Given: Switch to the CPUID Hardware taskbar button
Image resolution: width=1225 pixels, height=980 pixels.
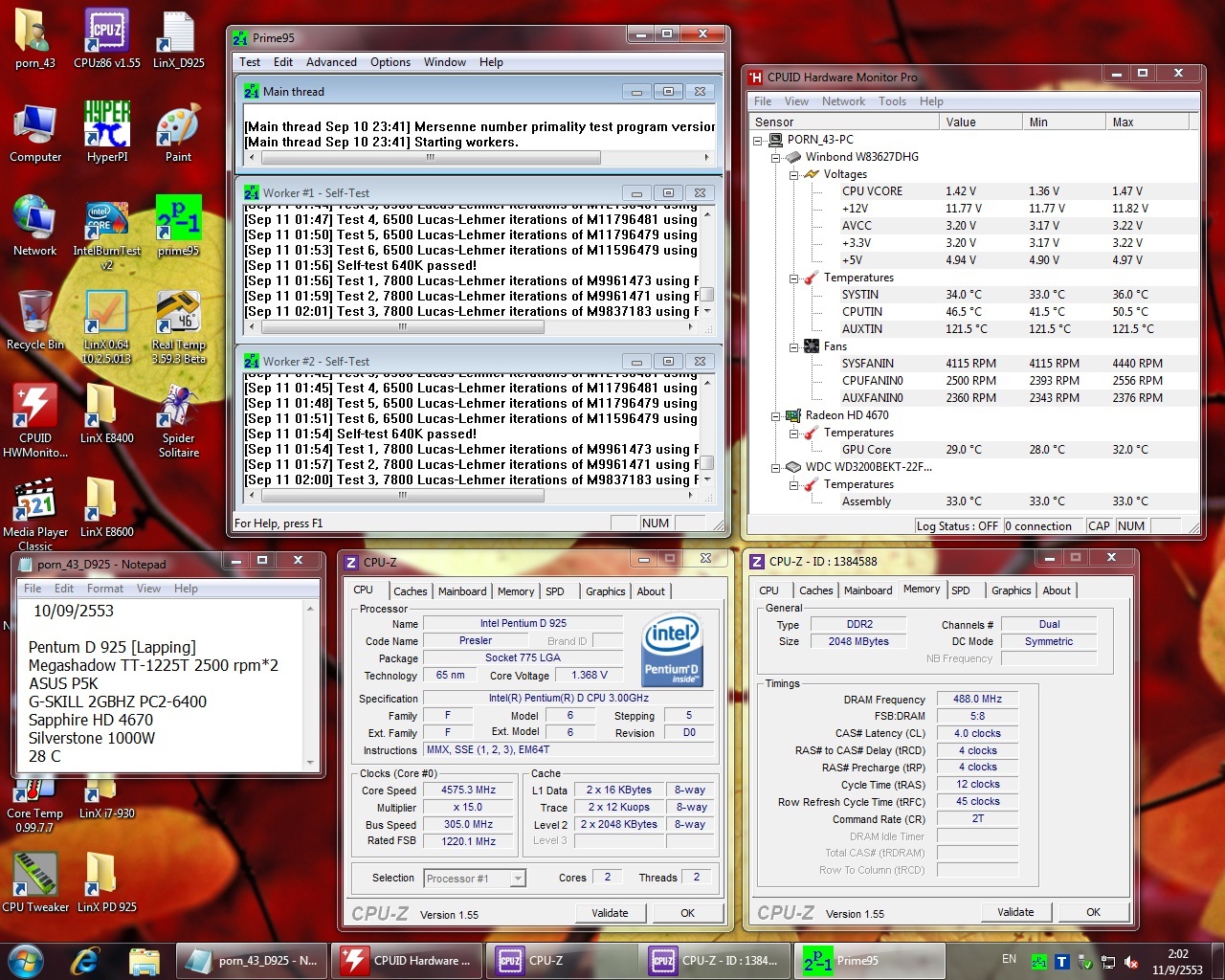Looking at the screenshot, I should (408, 960).
